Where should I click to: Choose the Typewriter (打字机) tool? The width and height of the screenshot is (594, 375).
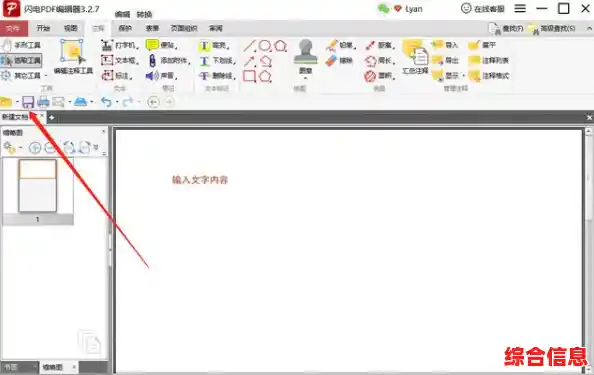tap(120, 45)
